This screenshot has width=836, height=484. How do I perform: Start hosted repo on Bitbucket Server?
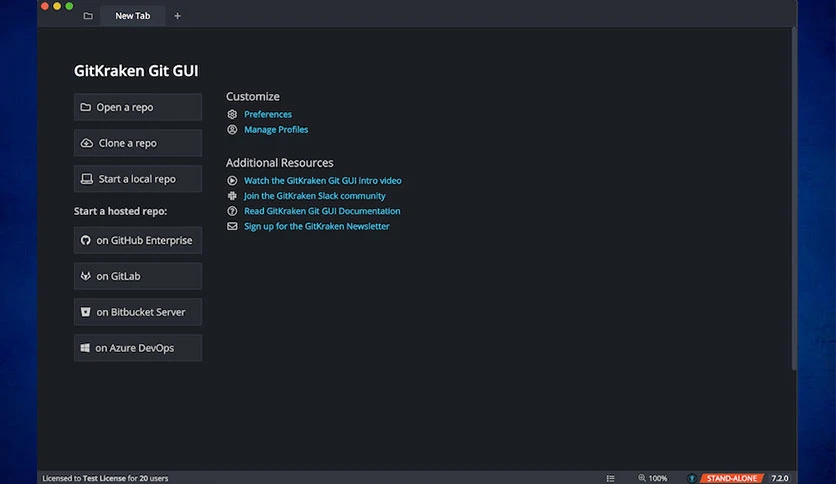tap(138, 312)
